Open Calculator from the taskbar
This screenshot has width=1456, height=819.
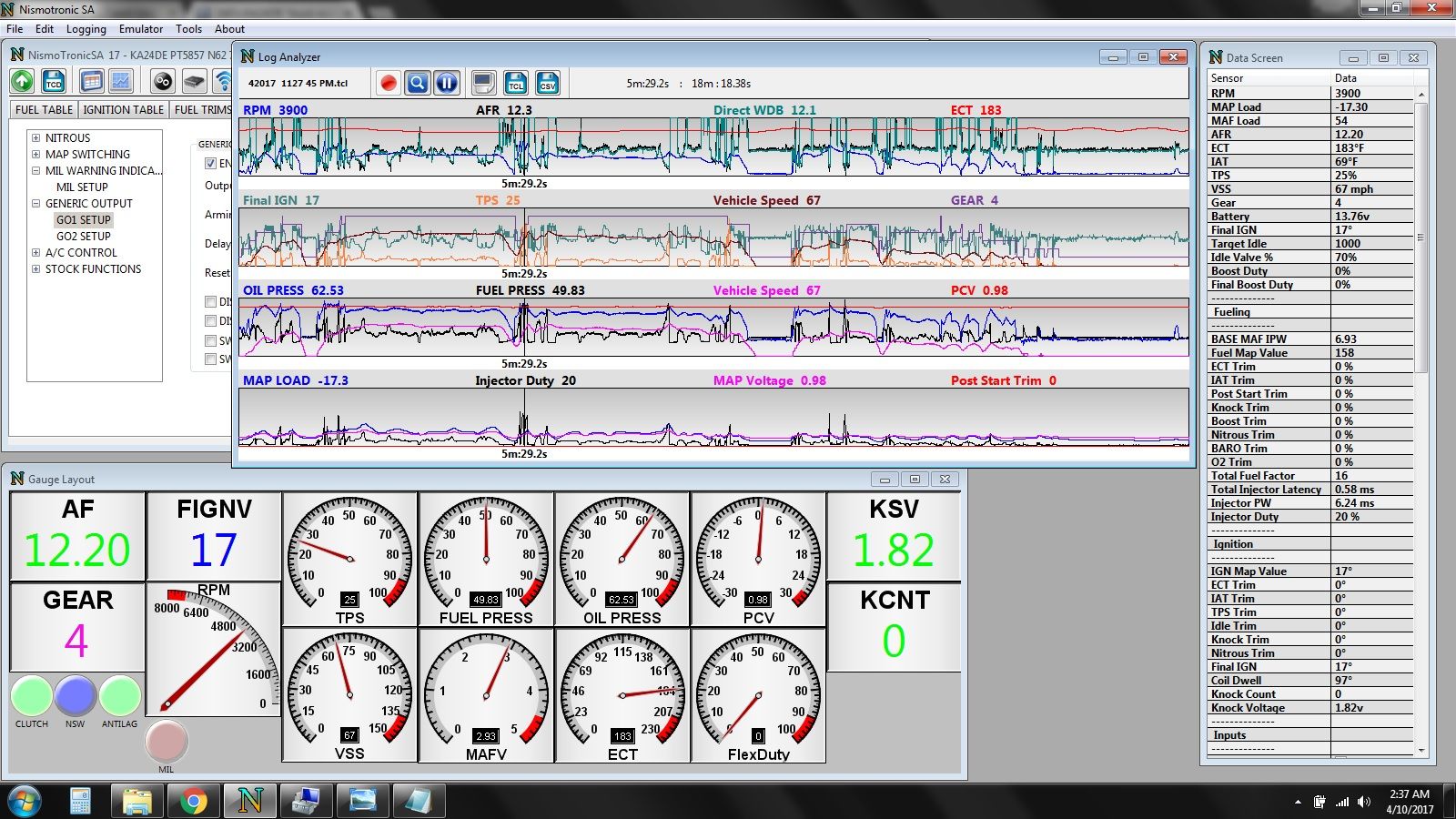click(x=81, y=801)
